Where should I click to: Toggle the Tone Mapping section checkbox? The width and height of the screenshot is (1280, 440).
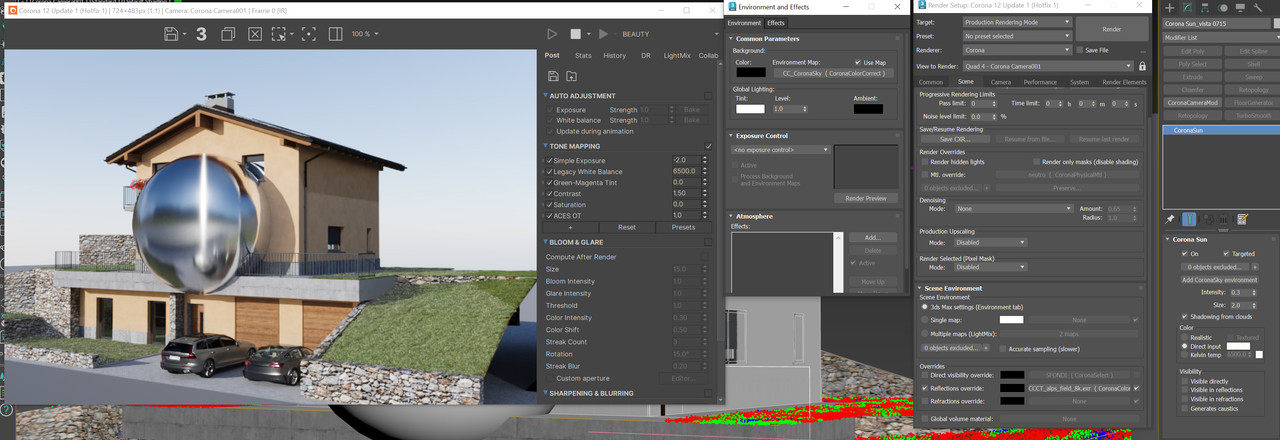(x=709, y=146)
